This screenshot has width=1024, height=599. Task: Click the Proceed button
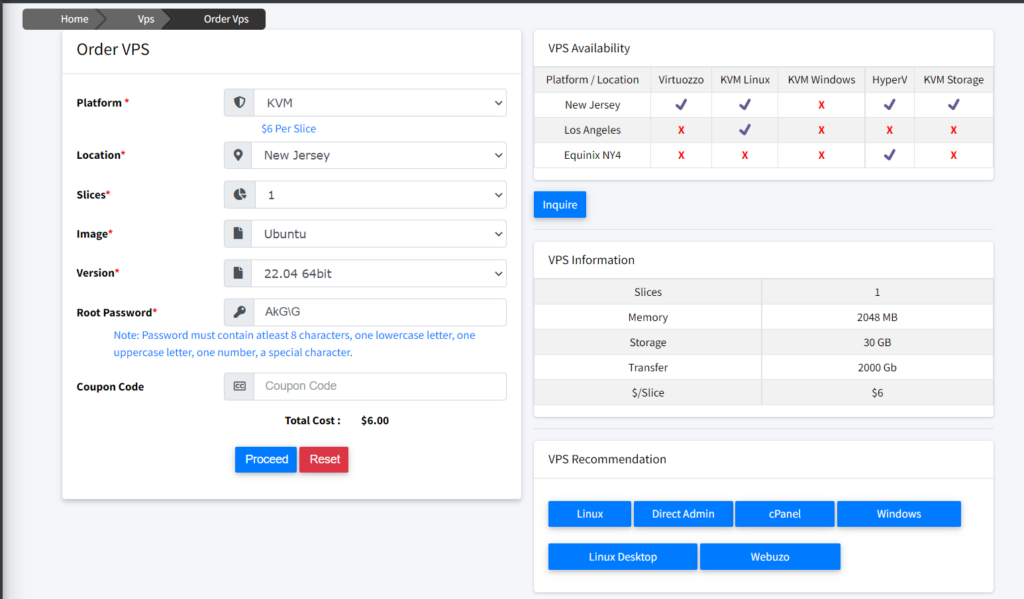click(x=266, y=459)
